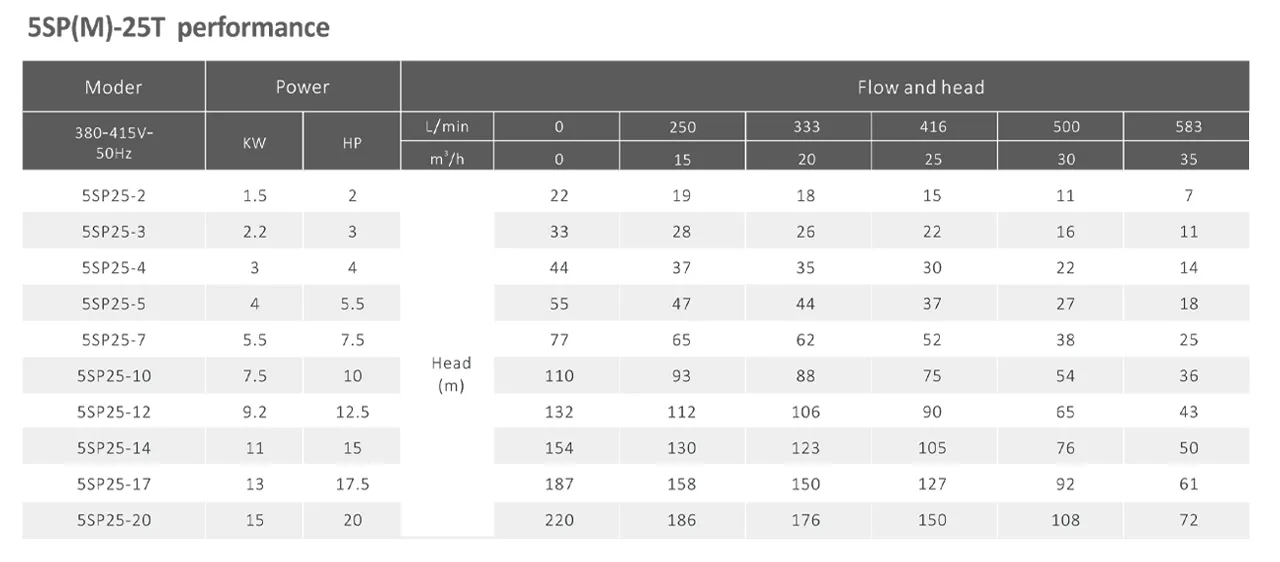Screen dimensions: 1280x562
Task: Select the 5SP25-7 model name
Action: [x=113, y=340]
